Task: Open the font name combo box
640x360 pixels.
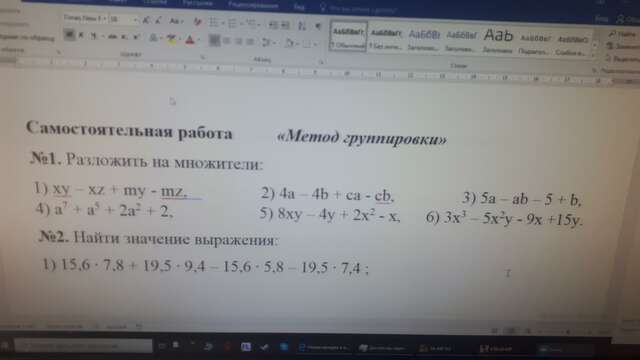Action: [x=84, y=18]
